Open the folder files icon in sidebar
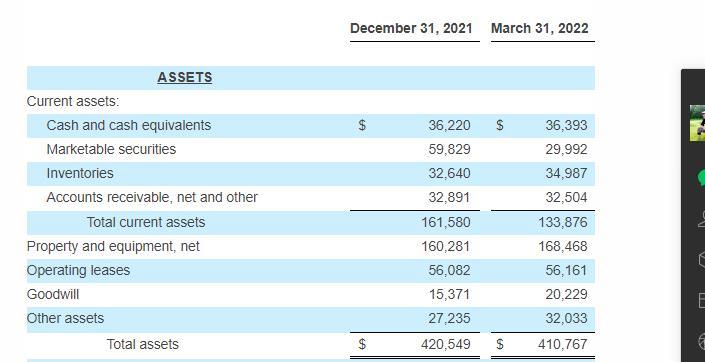The image size is (705, 362). (x=701, y=300)
